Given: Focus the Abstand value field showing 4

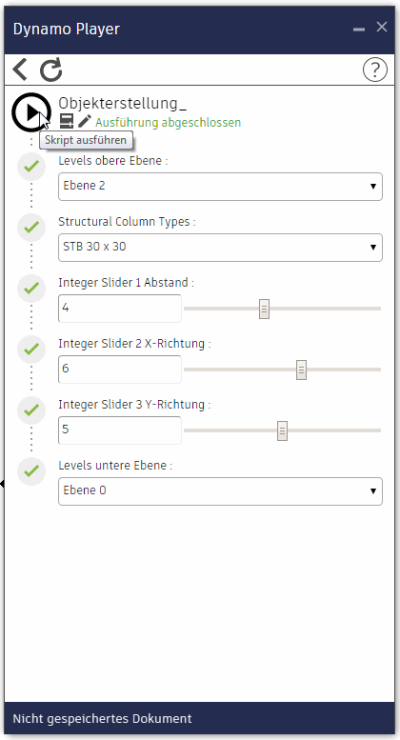Looking at the screenshot, I should click(x=120, y=309).
